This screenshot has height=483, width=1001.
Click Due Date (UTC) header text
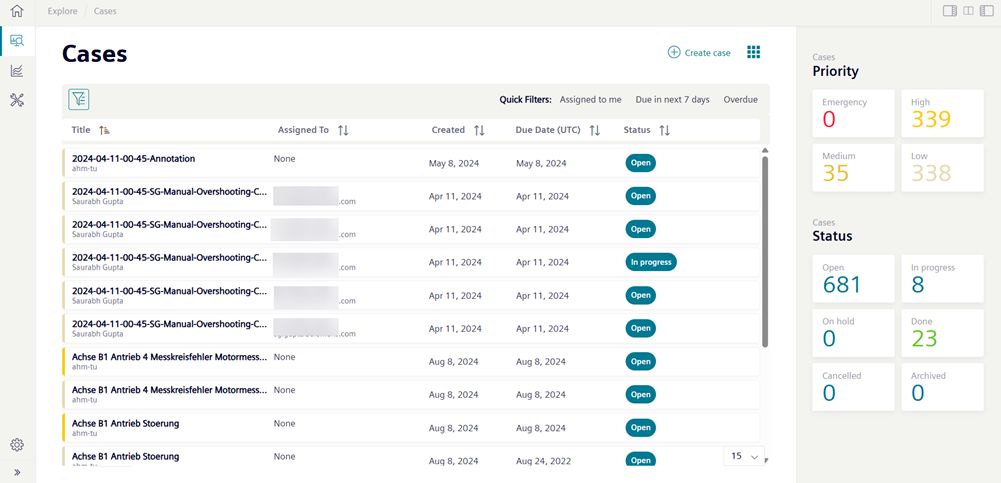[548, 130]
